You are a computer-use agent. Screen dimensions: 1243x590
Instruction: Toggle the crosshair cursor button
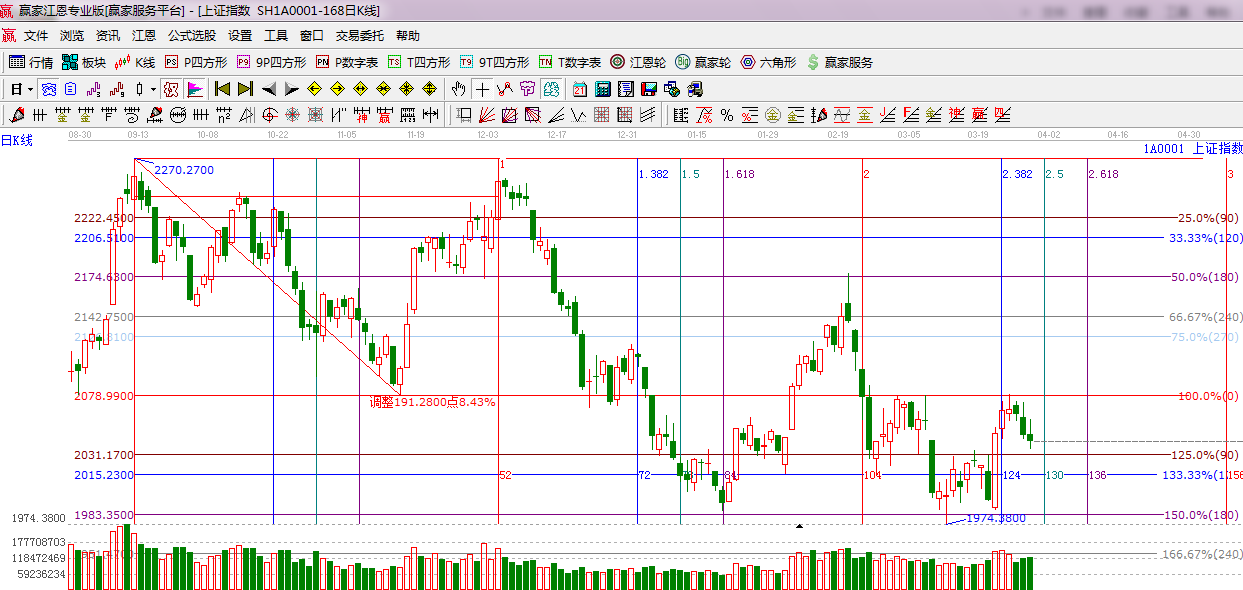click(482, 89)
